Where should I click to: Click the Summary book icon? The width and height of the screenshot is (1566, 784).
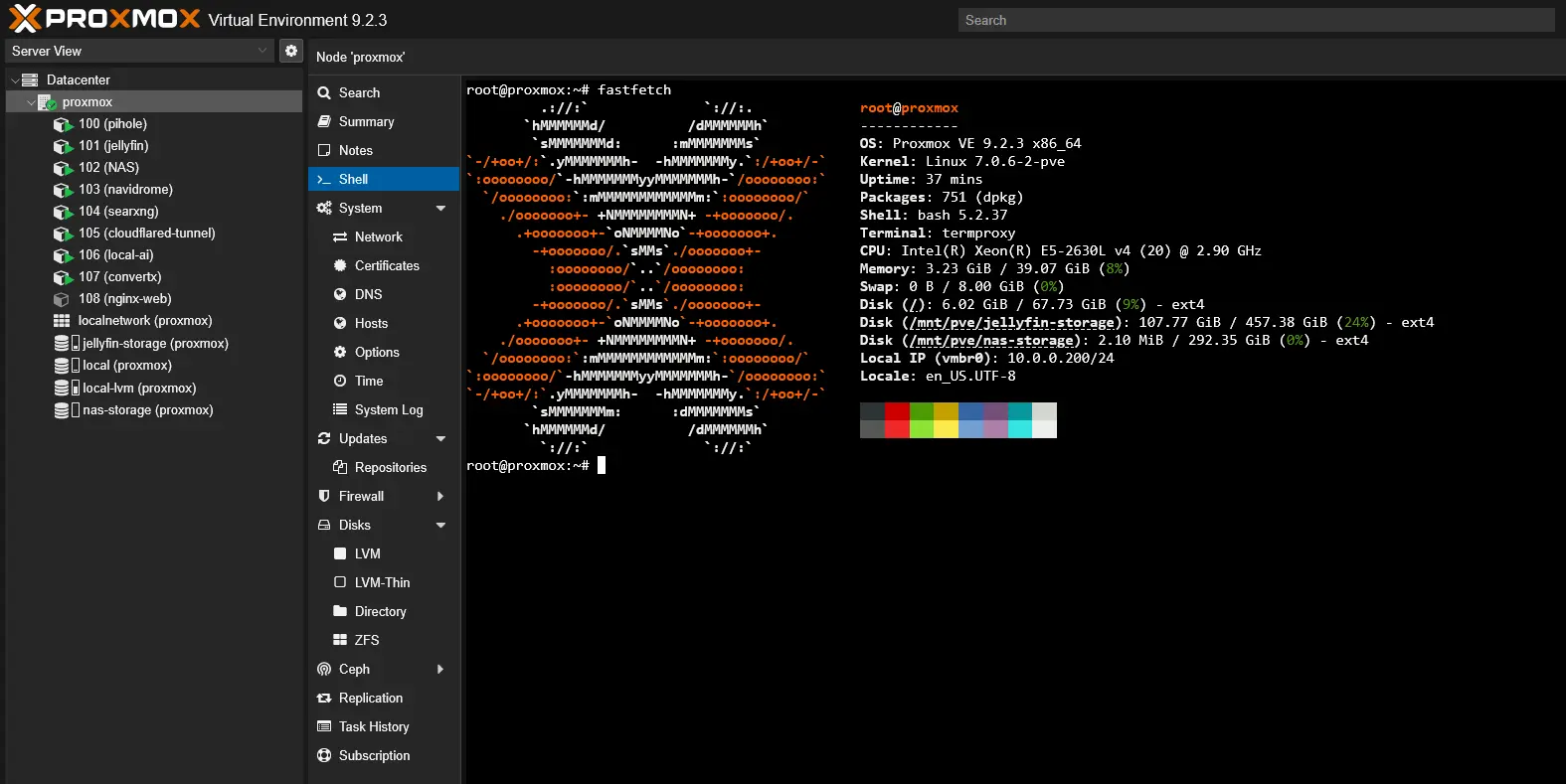[x=324, y=121]
